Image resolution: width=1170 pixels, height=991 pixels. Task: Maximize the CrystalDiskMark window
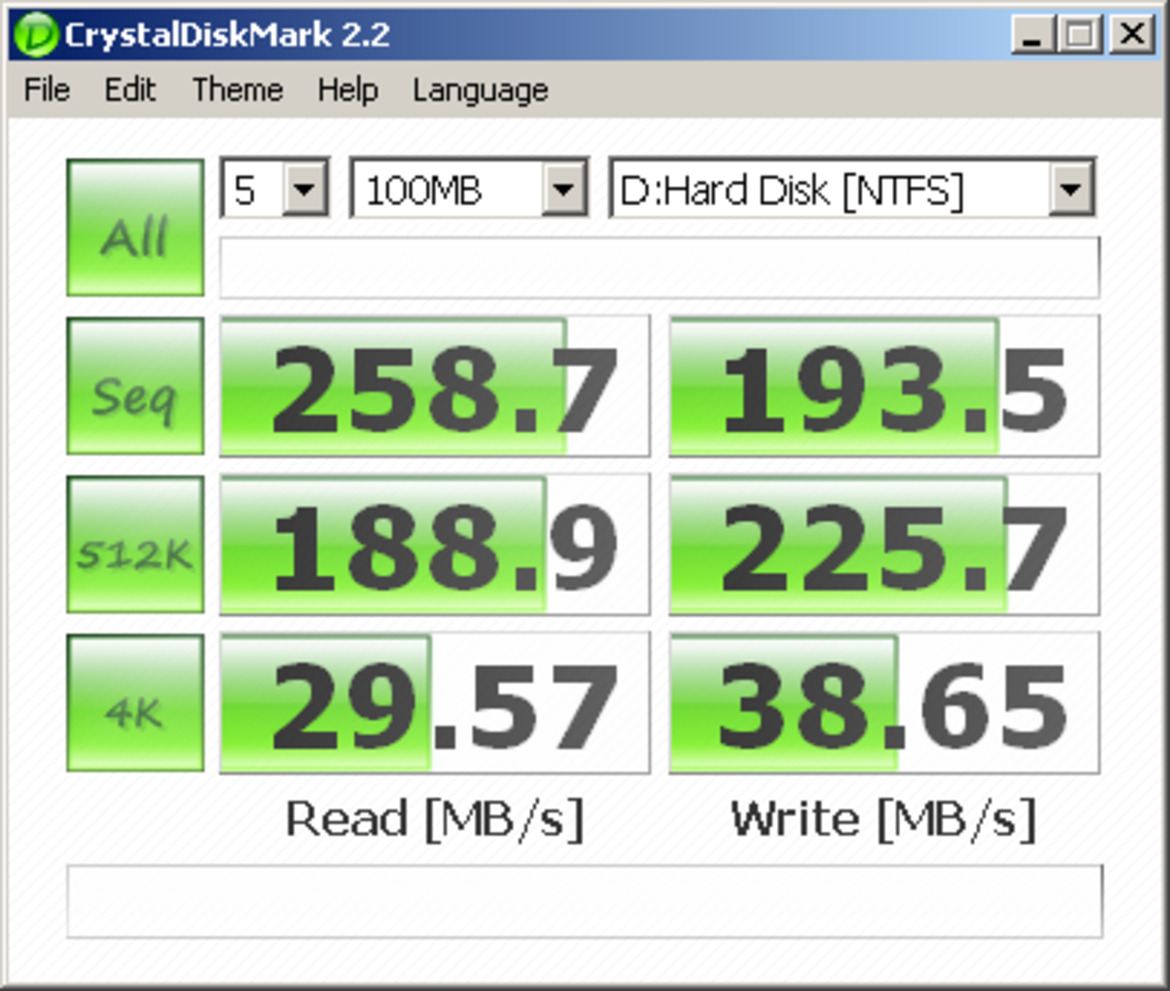[x=1080, y=34]
